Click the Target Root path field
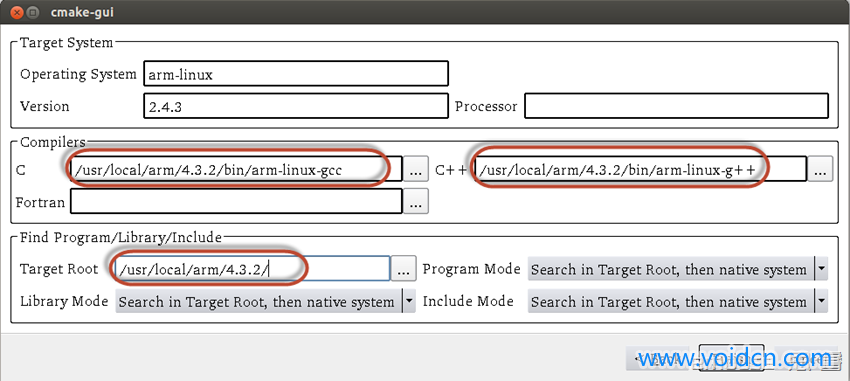This screenshot has height=381, width=850. [x=253, y=269]
